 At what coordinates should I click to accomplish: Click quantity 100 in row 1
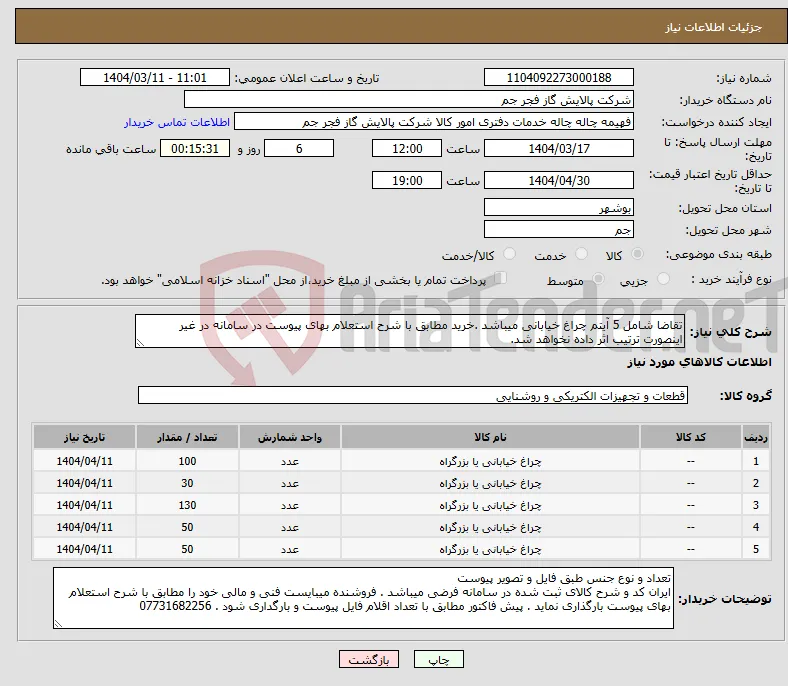point(187,461)
